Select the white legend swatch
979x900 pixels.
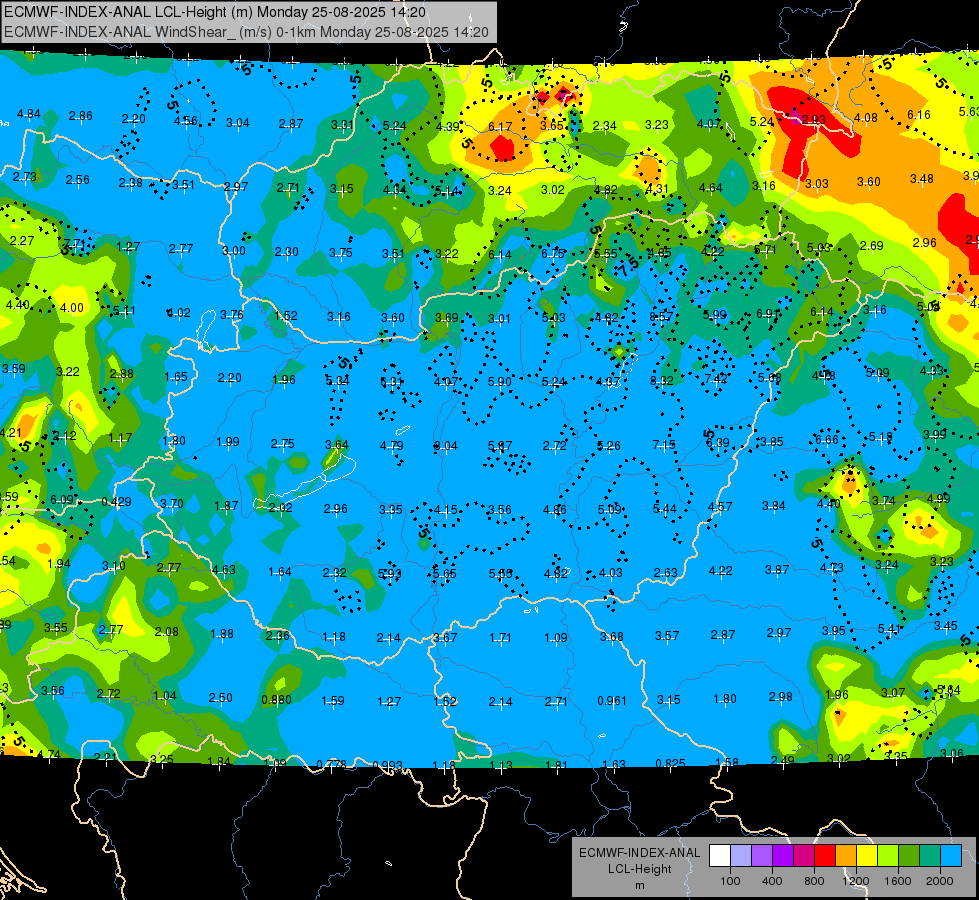point(720,856)
